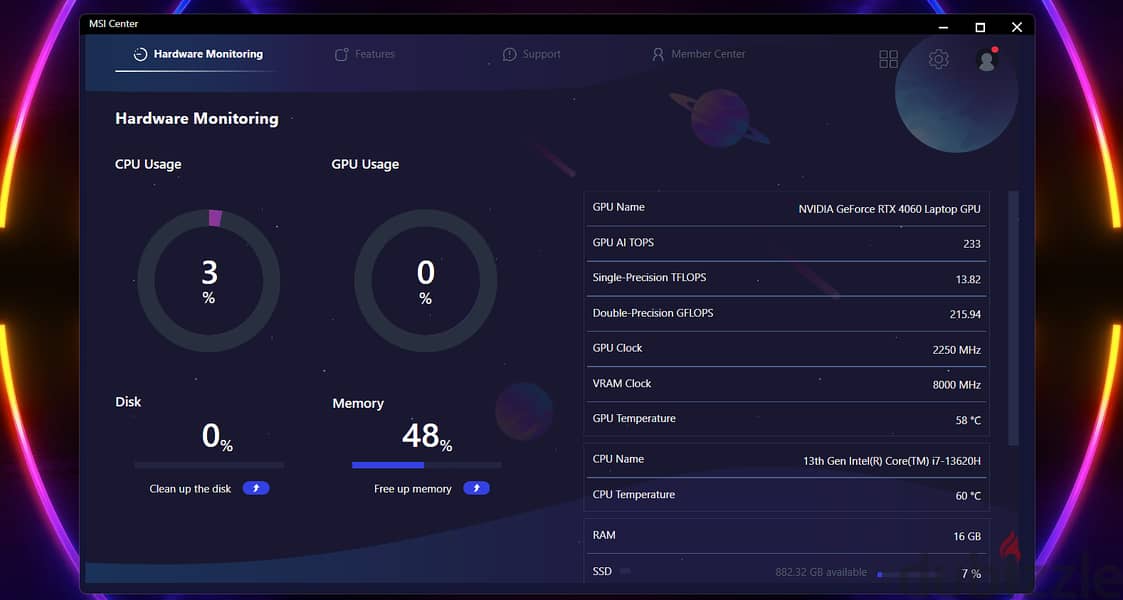Viewport: 1123px width, 600px height.
Task: Click the SSD row label
Action: pos(602,571)
